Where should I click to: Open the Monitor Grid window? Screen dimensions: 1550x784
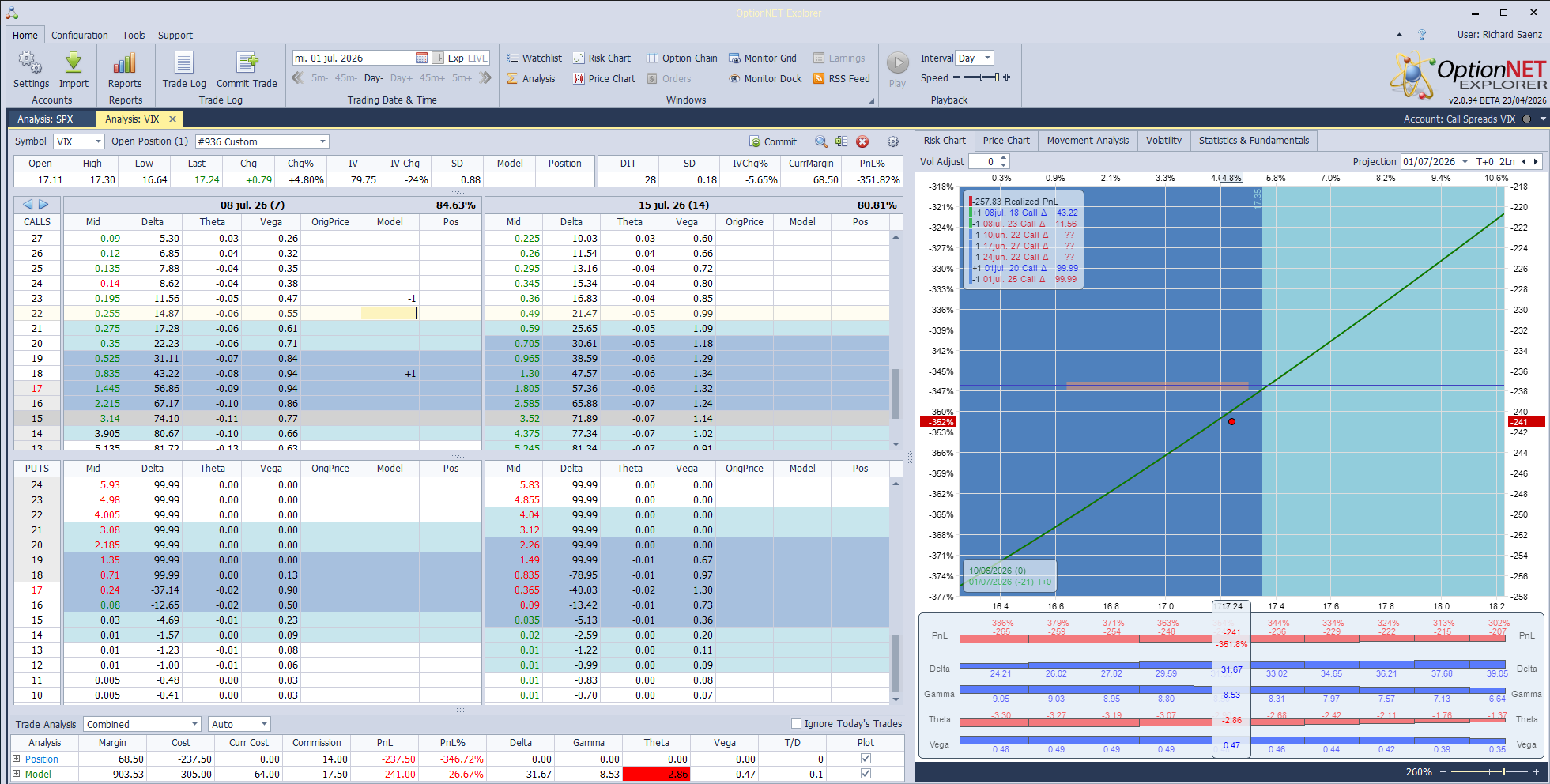[762, 58]
